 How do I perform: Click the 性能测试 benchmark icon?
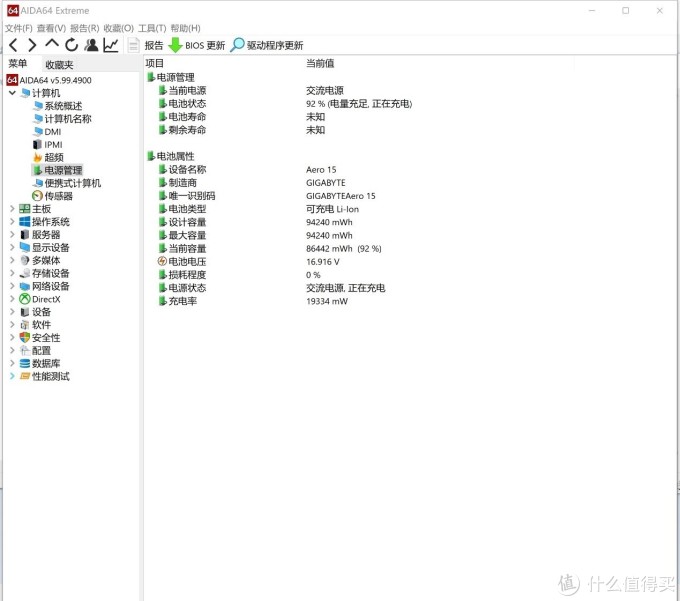(x=25, y=376)
